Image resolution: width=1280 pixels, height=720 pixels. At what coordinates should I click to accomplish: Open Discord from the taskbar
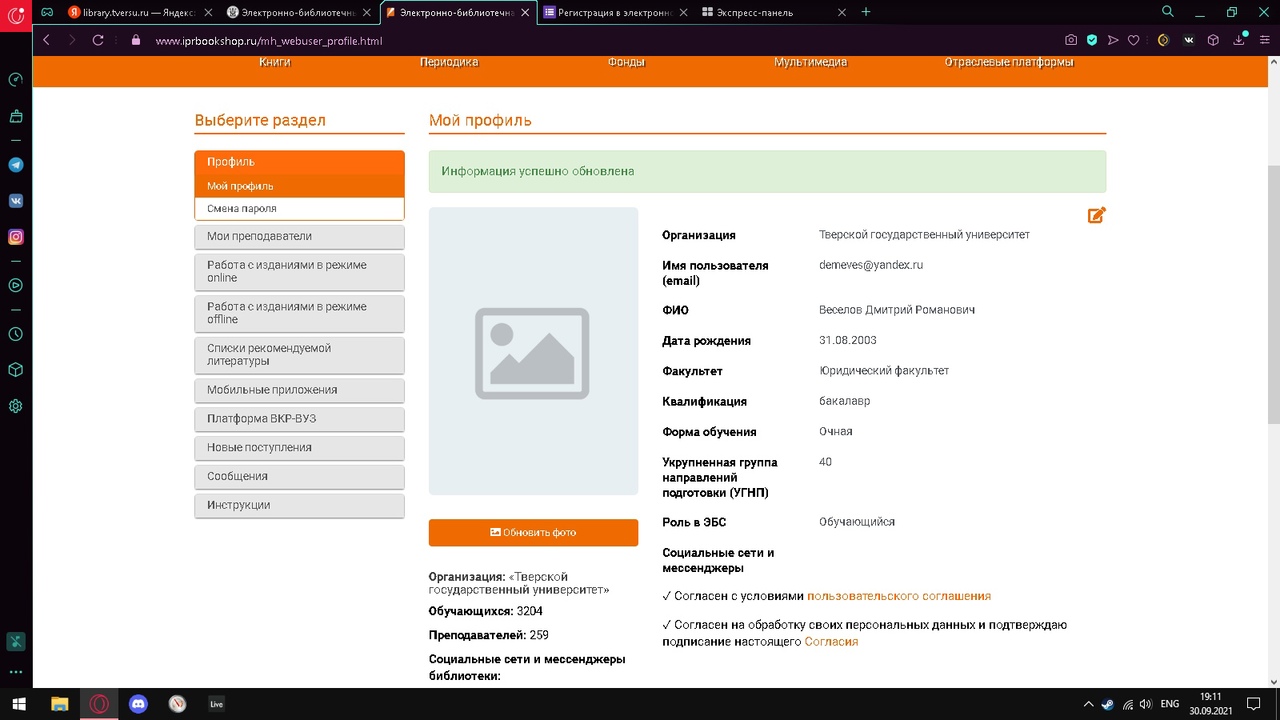(138, 704)
